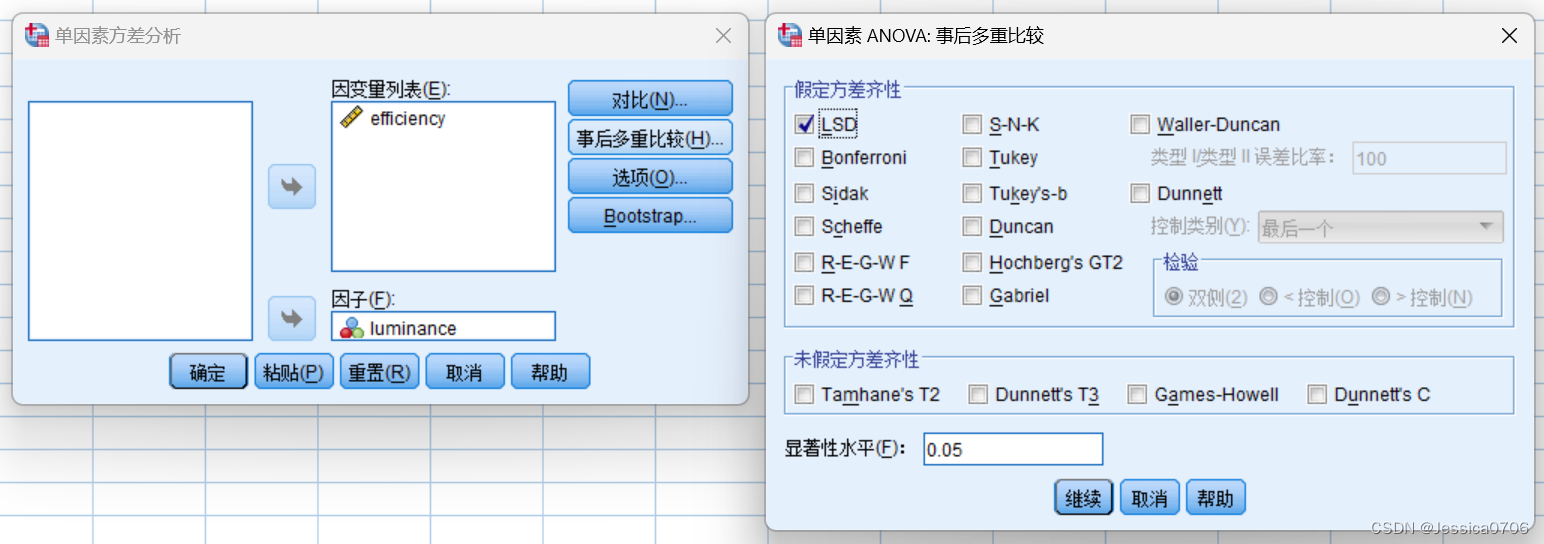This screenshot has width=1544, height=544.
Task: Open the Bootstrap... button
Action: (x=650, y=216)
